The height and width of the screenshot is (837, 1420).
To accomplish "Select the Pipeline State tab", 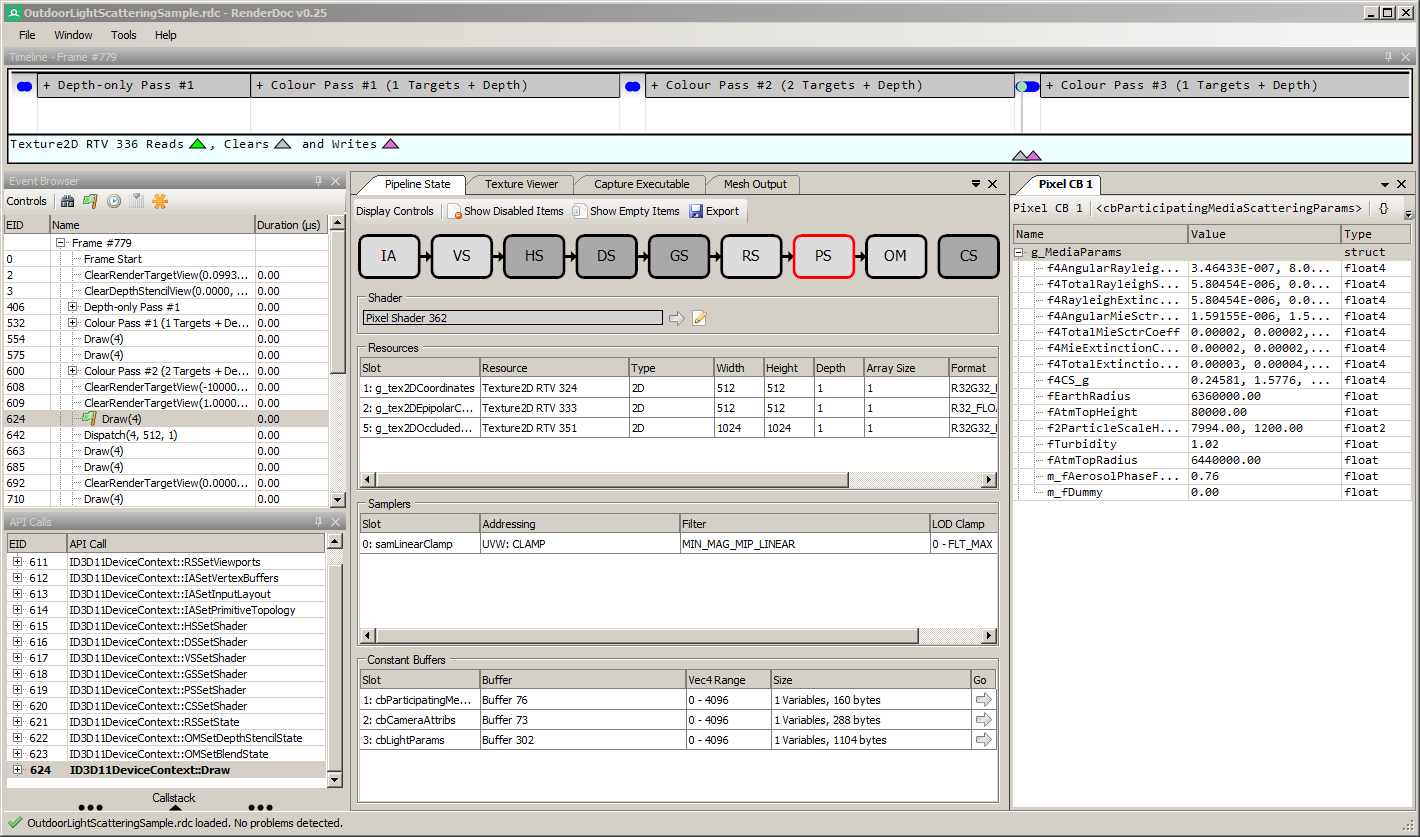I will pos(417,184).
